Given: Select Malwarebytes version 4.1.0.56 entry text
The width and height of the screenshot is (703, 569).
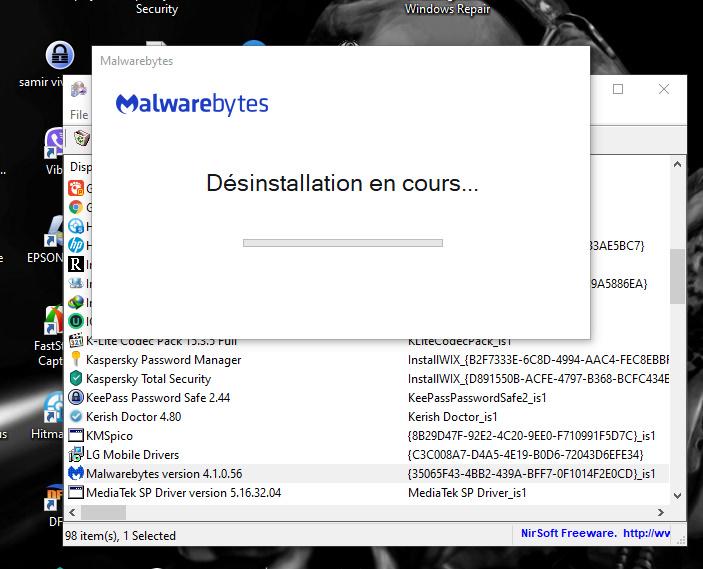Looking at the screenshot, I should [164, 473].
